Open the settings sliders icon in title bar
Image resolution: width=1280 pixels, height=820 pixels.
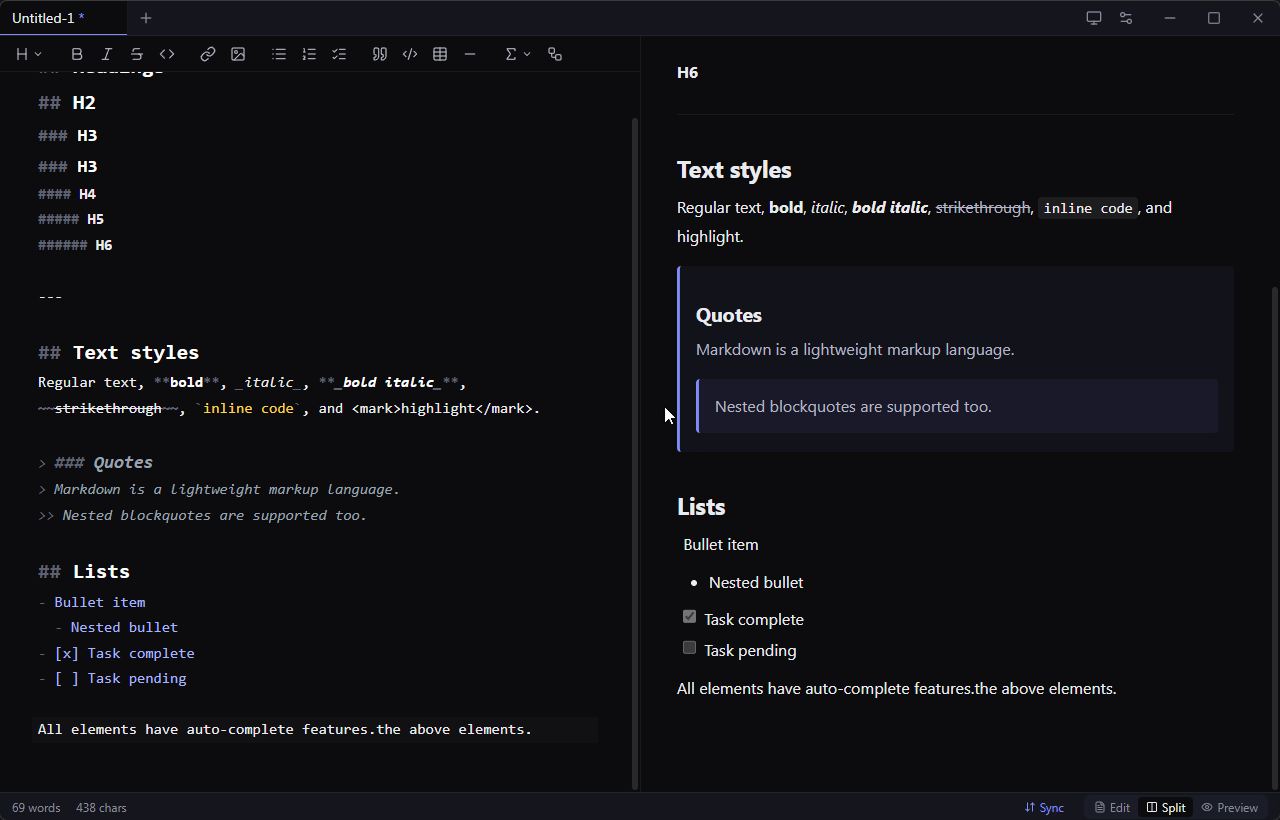pos(1126,18)
